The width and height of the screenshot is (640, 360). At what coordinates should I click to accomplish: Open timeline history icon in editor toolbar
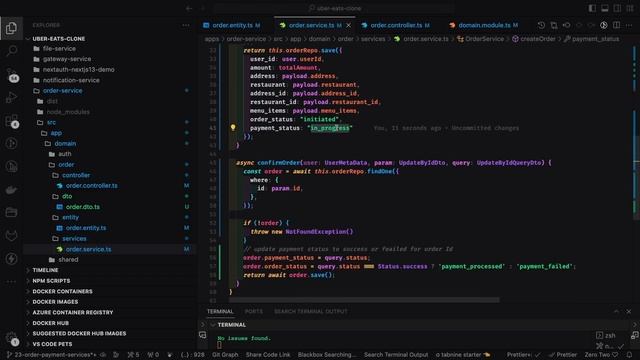pyautogui.click(x=541, y=25)
